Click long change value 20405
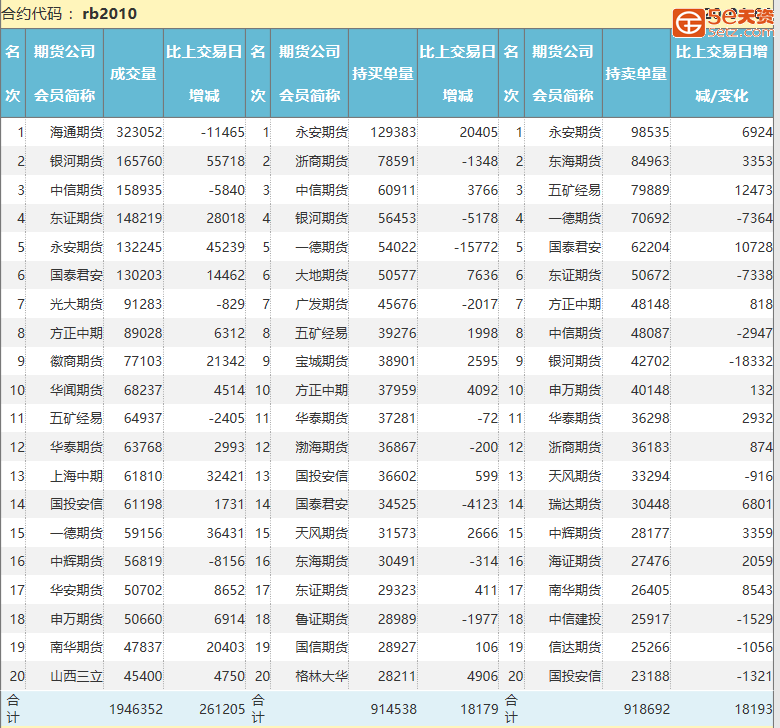This screenshot has height=728, width=780. click(479, 132)
